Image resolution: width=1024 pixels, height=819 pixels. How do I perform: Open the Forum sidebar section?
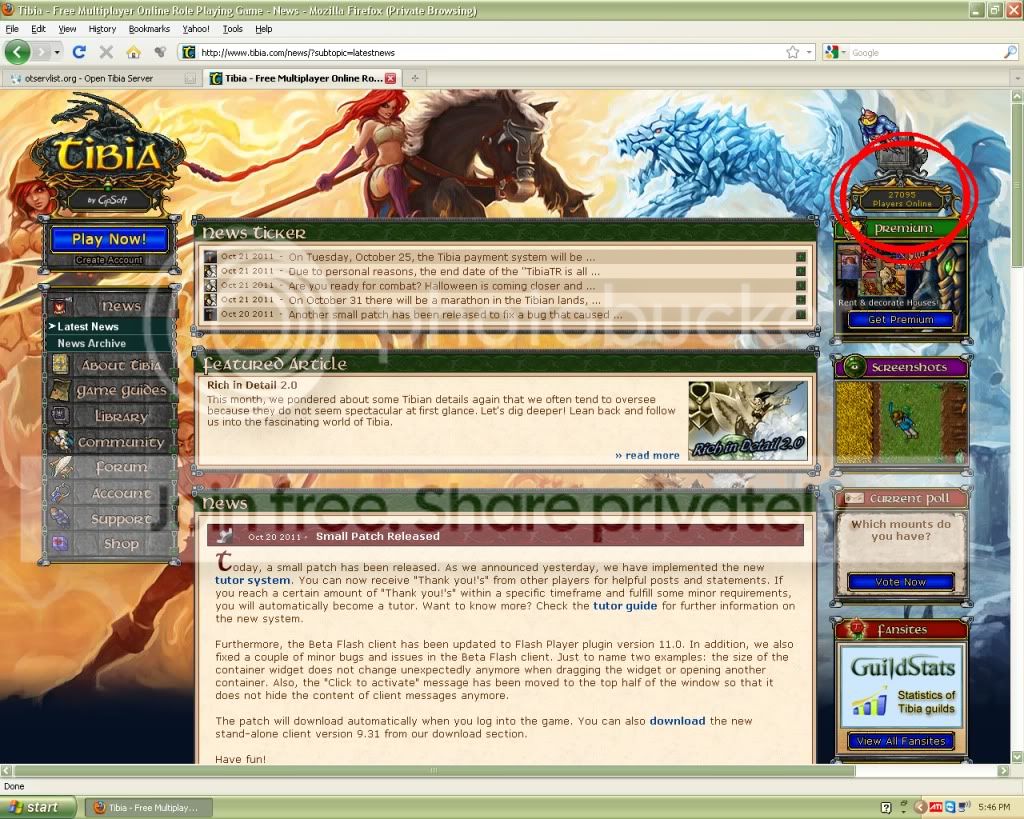(110, 467)
